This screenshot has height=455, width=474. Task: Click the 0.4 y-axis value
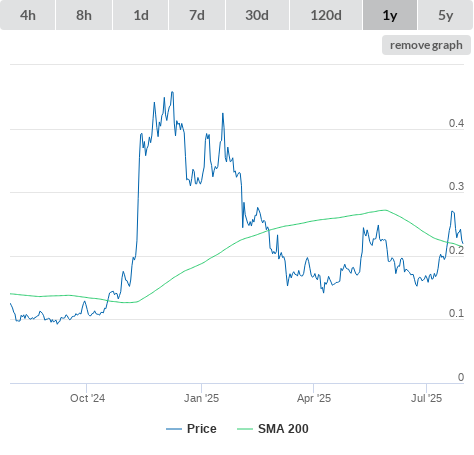click(x=456, y=123)
